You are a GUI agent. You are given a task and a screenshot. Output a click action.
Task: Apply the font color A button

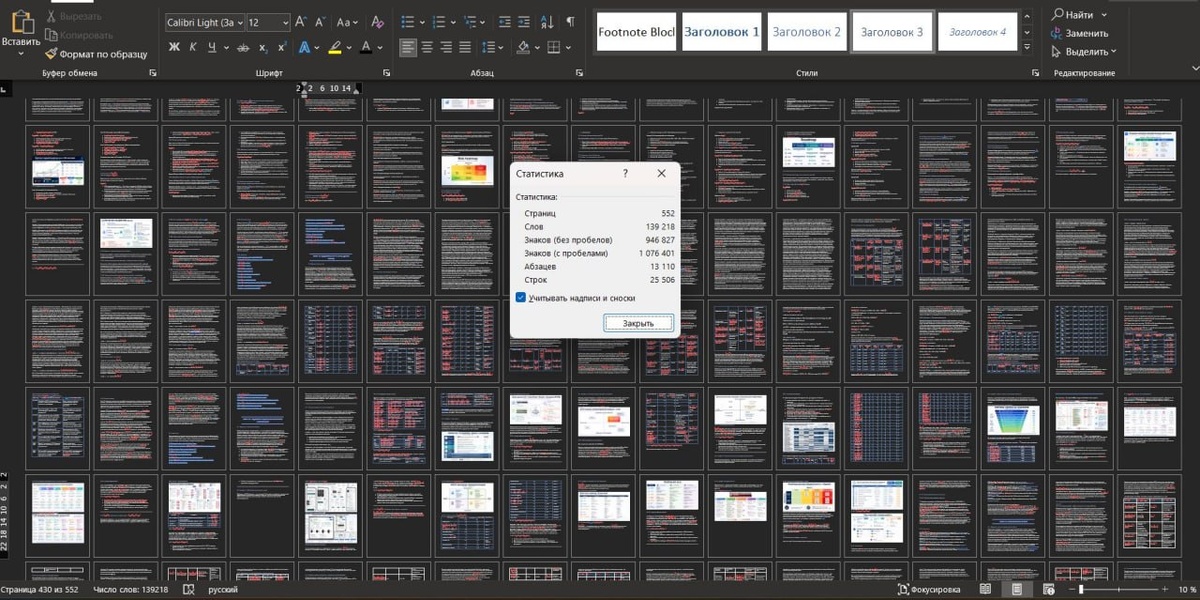[x=366, y=47]
